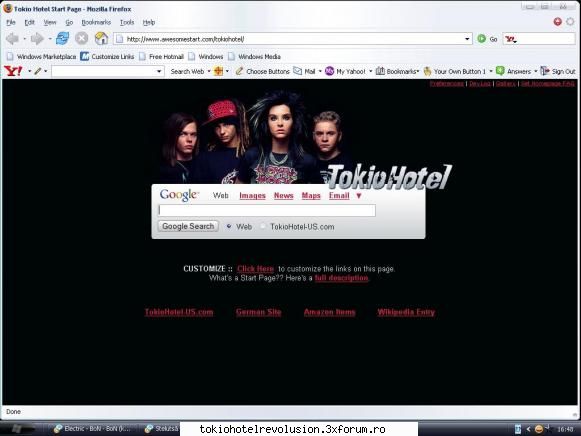This screenshot has height=436, width=581.
Task: Open the File menu
Action: 11,22
